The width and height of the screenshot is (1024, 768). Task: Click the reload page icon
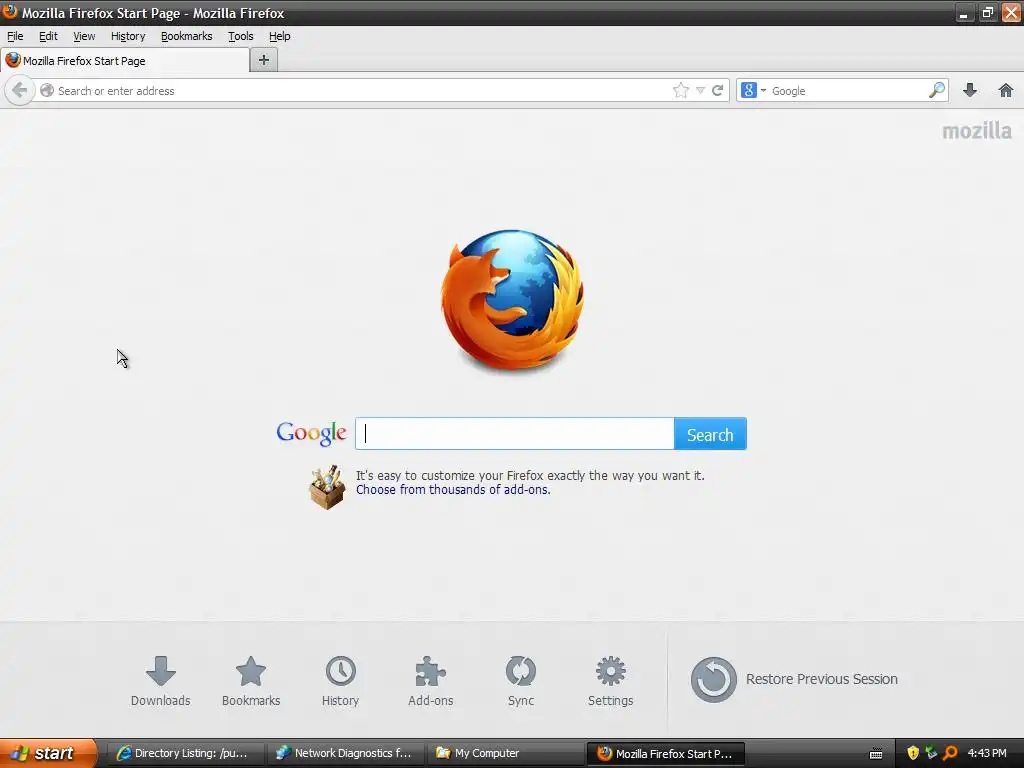718,90
